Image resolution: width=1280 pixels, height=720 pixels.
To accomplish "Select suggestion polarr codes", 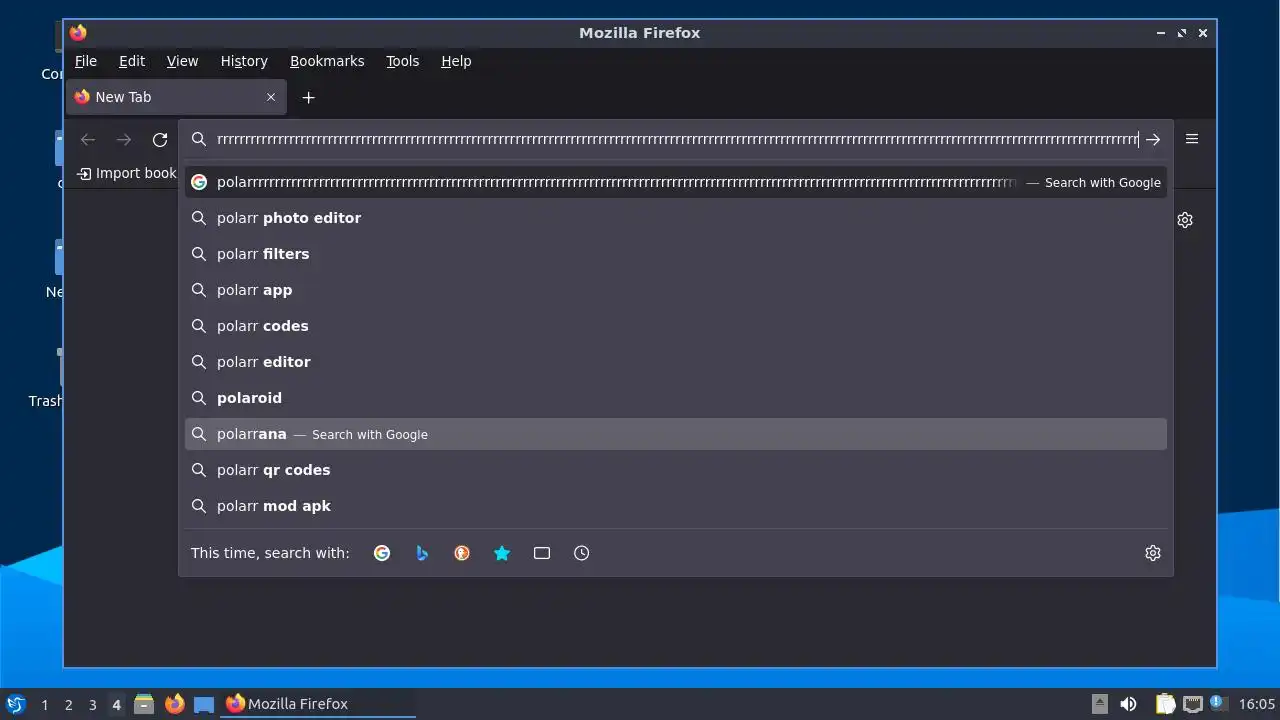I will point(676,326).
